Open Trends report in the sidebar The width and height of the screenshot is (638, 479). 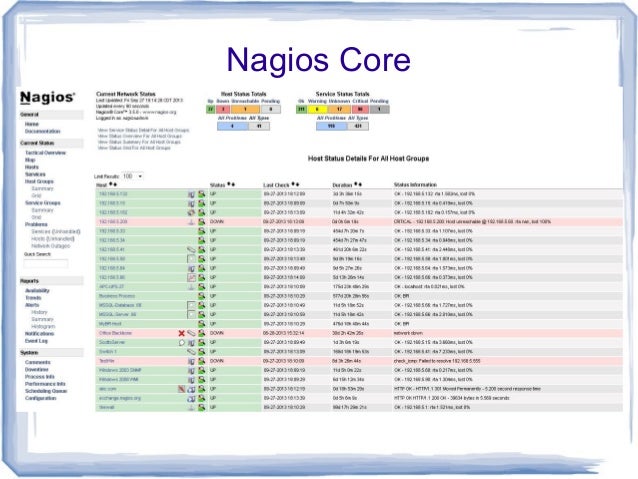point(33,298)
